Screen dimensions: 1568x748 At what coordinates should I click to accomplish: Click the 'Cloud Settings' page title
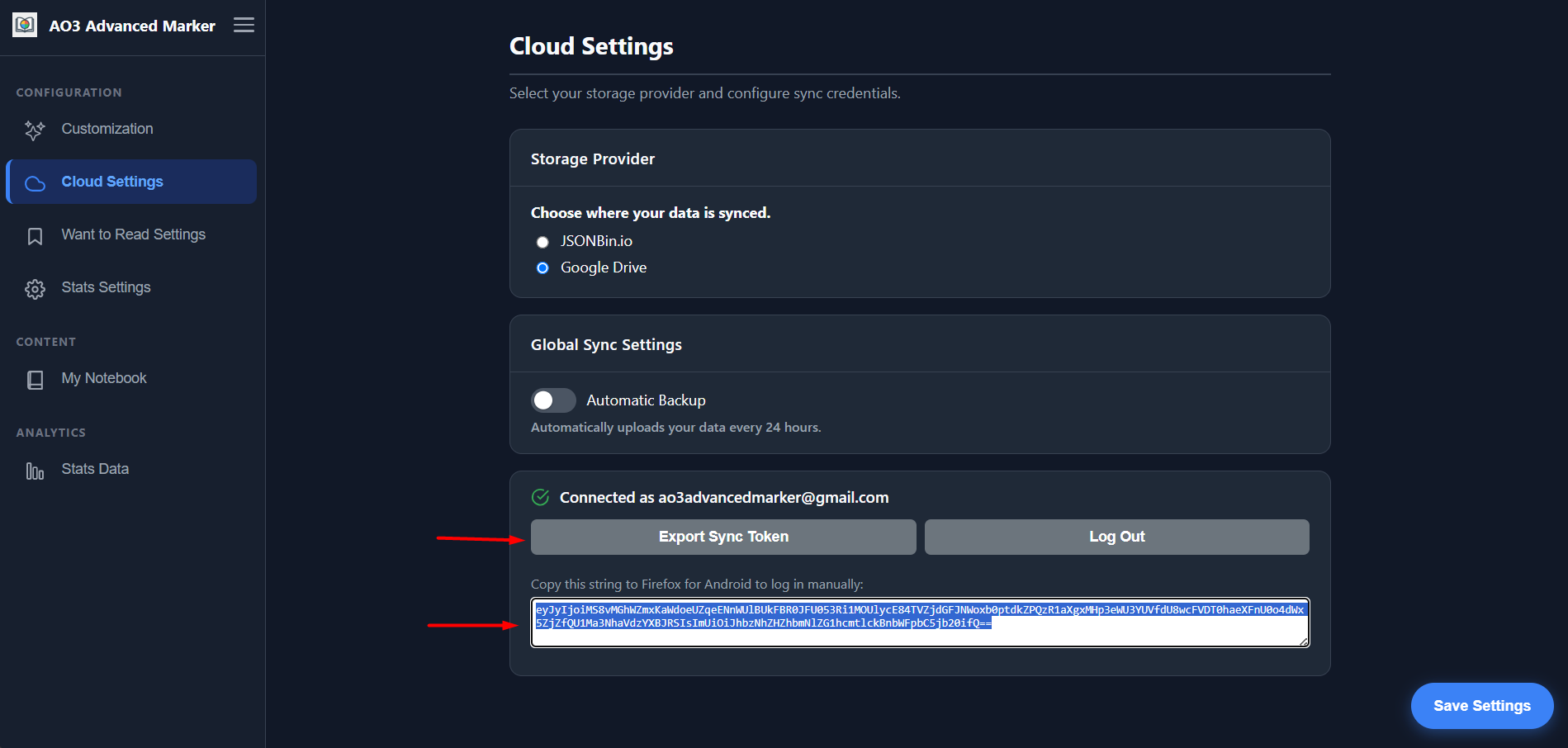591,46
